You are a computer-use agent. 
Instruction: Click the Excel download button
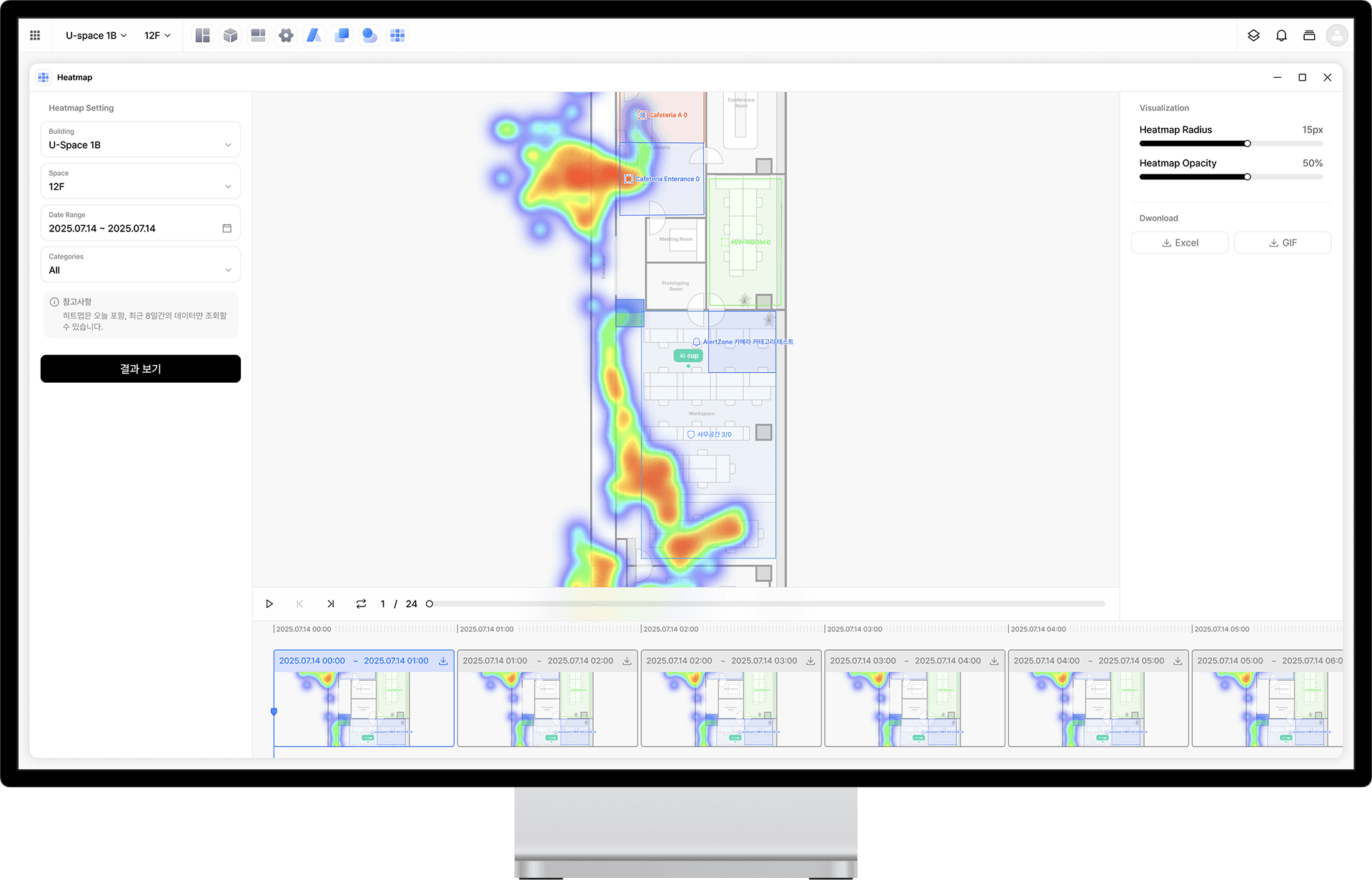coord(1179,243)
